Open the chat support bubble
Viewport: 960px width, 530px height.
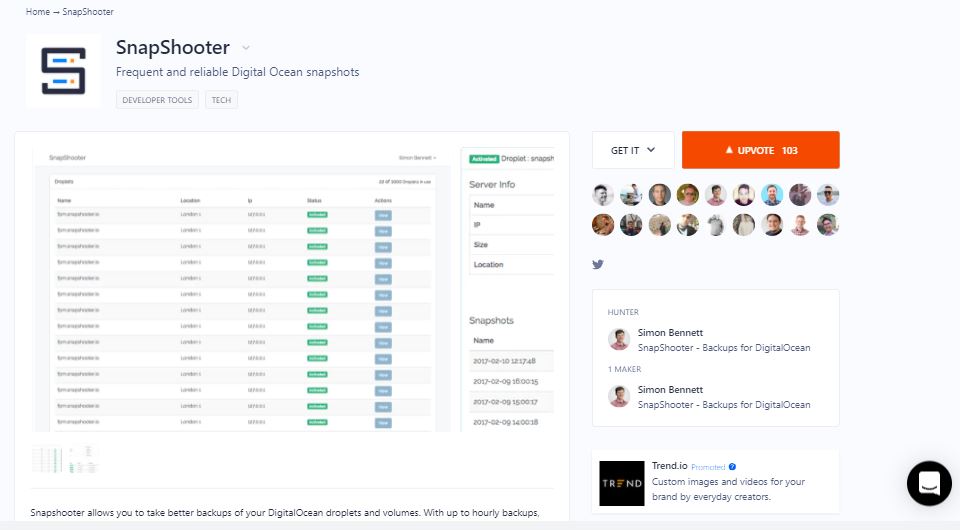pos(929,483)
